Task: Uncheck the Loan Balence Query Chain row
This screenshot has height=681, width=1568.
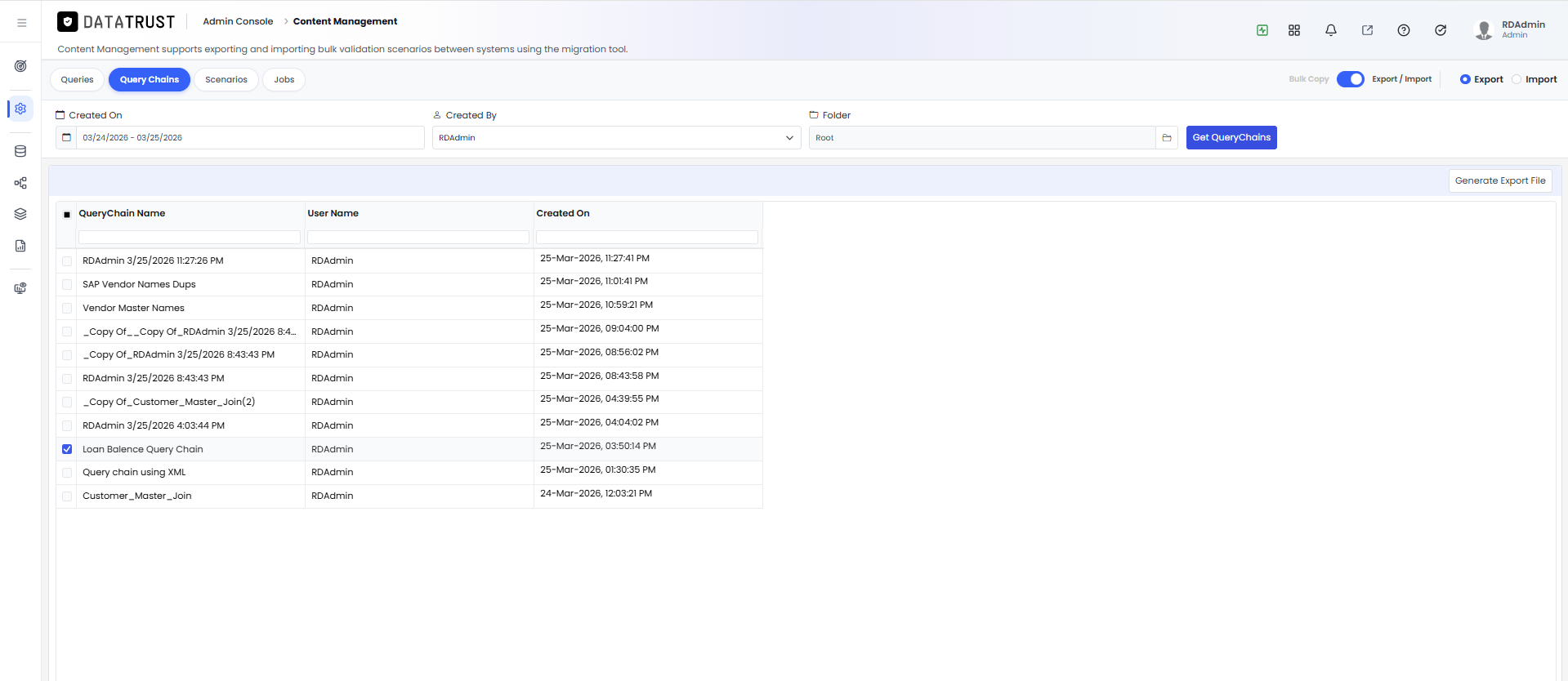Action: pos(67,449)
